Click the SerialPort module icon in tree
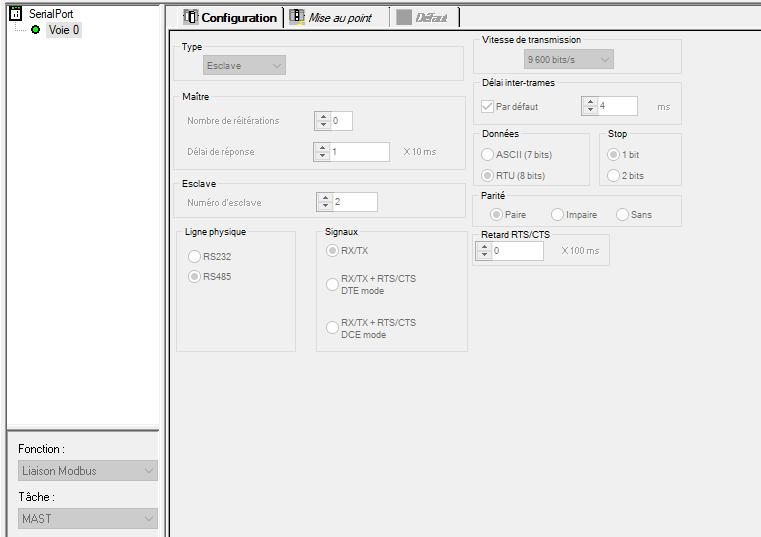The height and width of the screenshot is (537, 761). (15, 13)
